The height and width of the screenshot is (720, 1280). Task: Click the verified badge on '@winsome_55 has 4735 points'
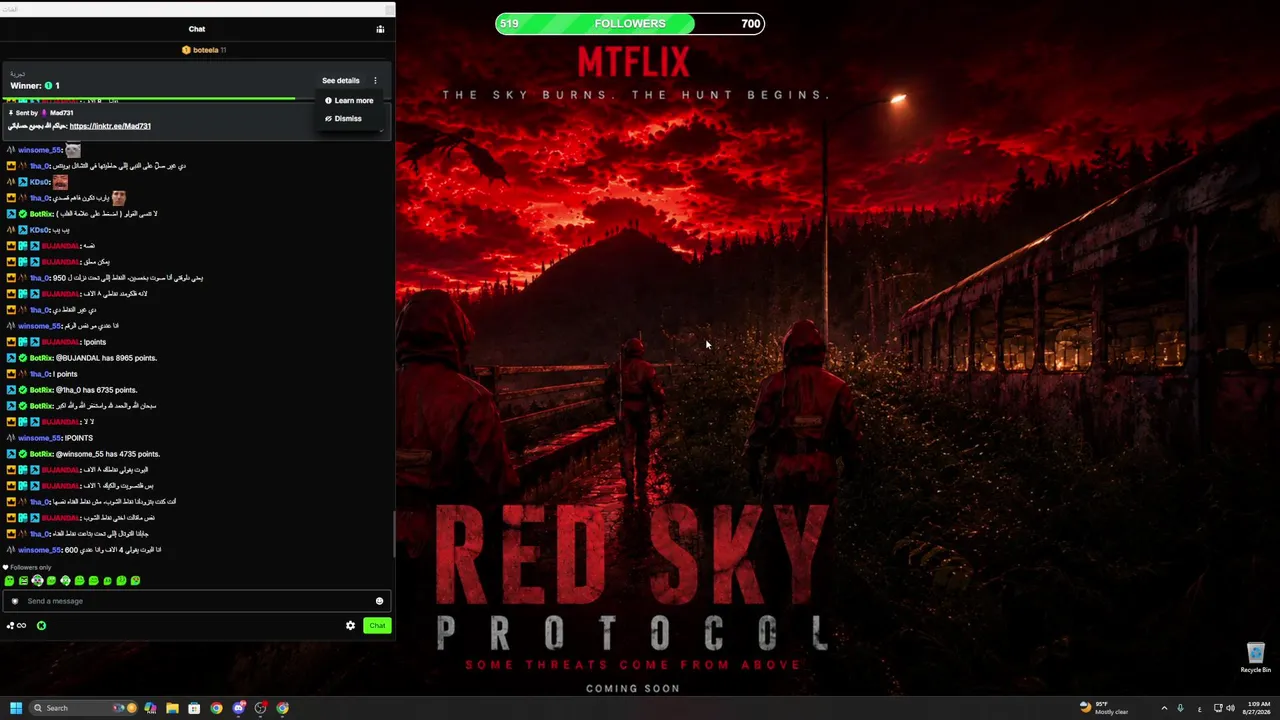click(x=23, y=454)
